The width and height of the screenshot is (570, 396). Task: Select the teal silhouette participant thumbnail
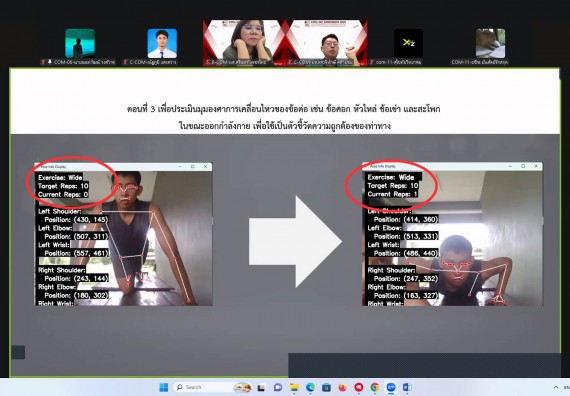(x=80, y=43)
